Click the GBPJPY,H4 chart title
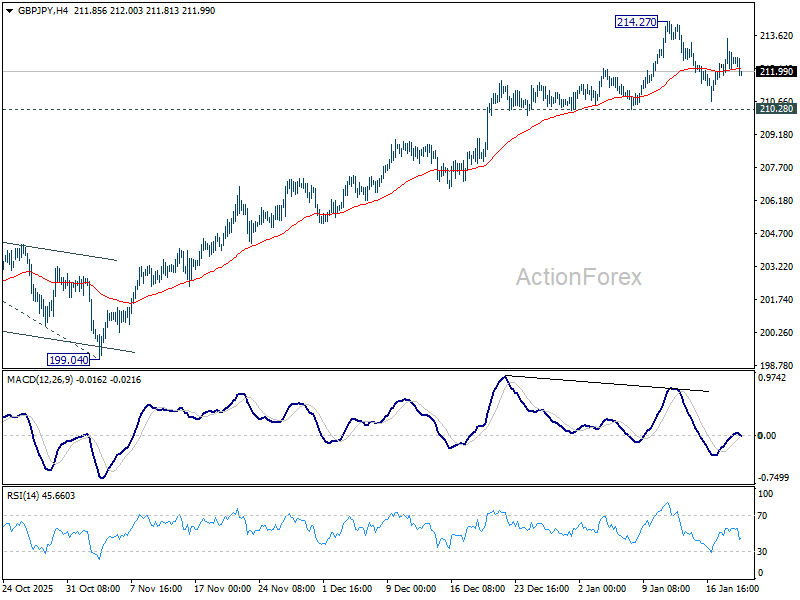Screen dimensions: 800x600 coord(43,11)
